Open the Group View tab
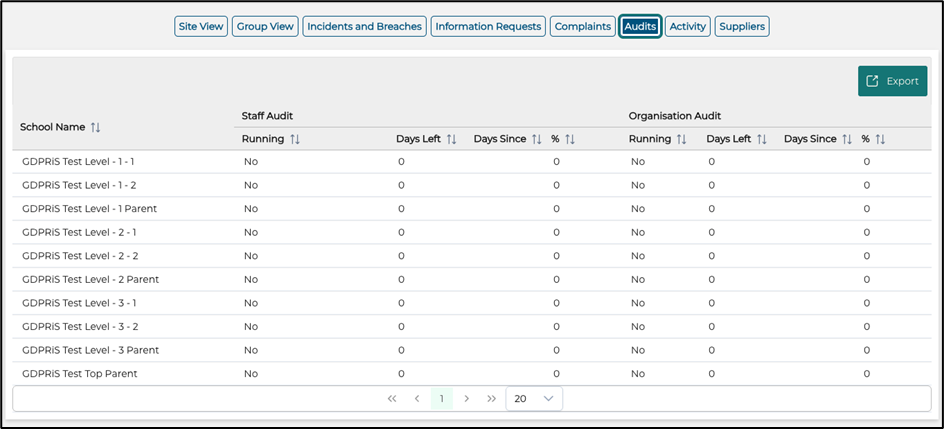944x429 pixels. 265,26
